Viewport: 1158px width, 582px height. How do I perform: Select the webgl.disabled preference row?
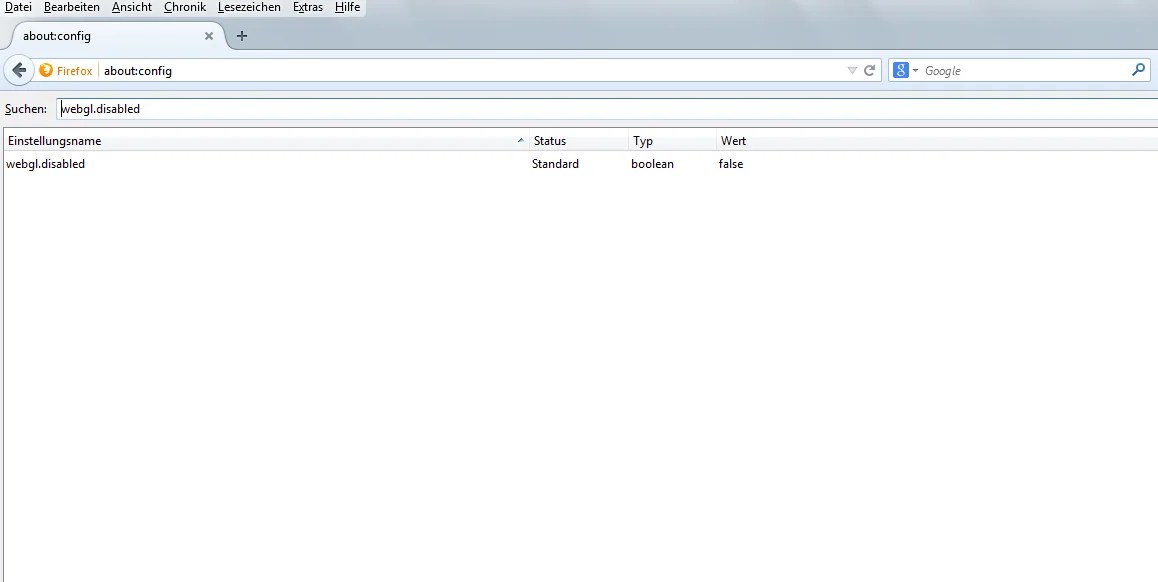click(580, 164)
